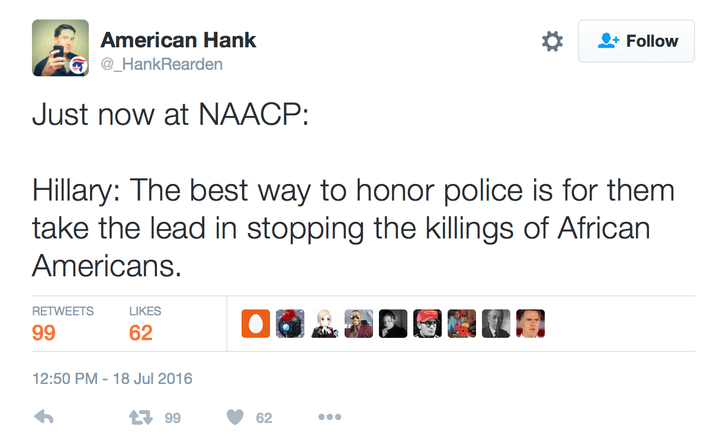This screenshot has width=720, height=439.
Task: Click the gear settings icon
Action: [x=552, y=41]
